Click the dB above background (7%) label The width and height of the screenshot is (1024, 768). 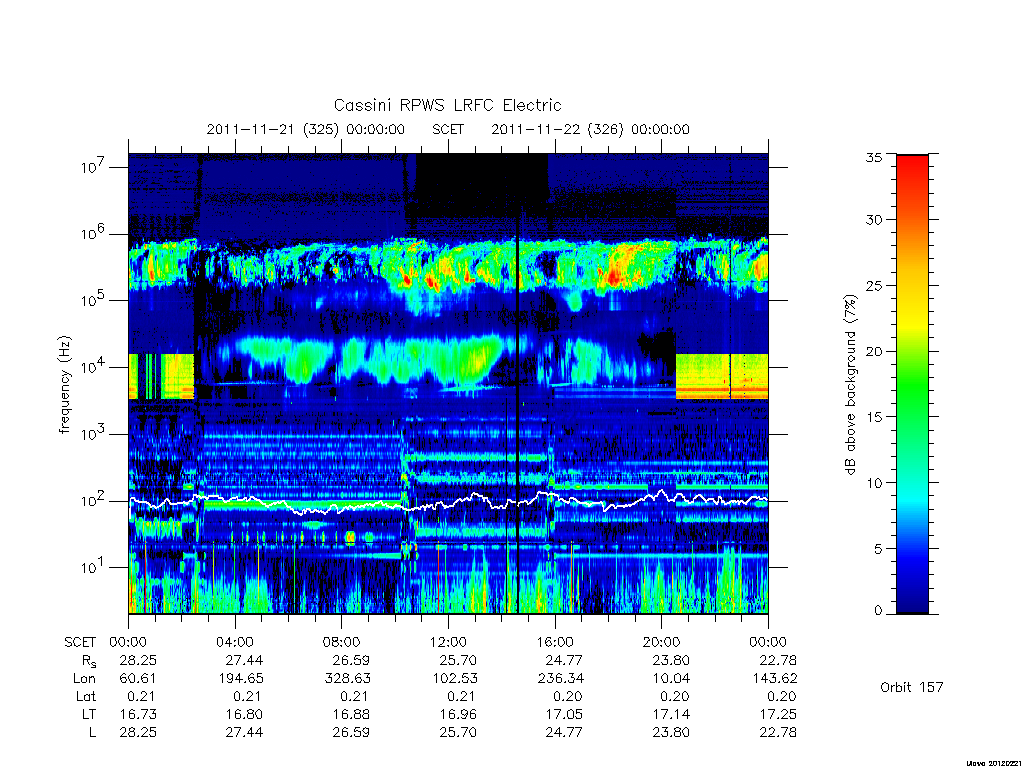point(850,385)
